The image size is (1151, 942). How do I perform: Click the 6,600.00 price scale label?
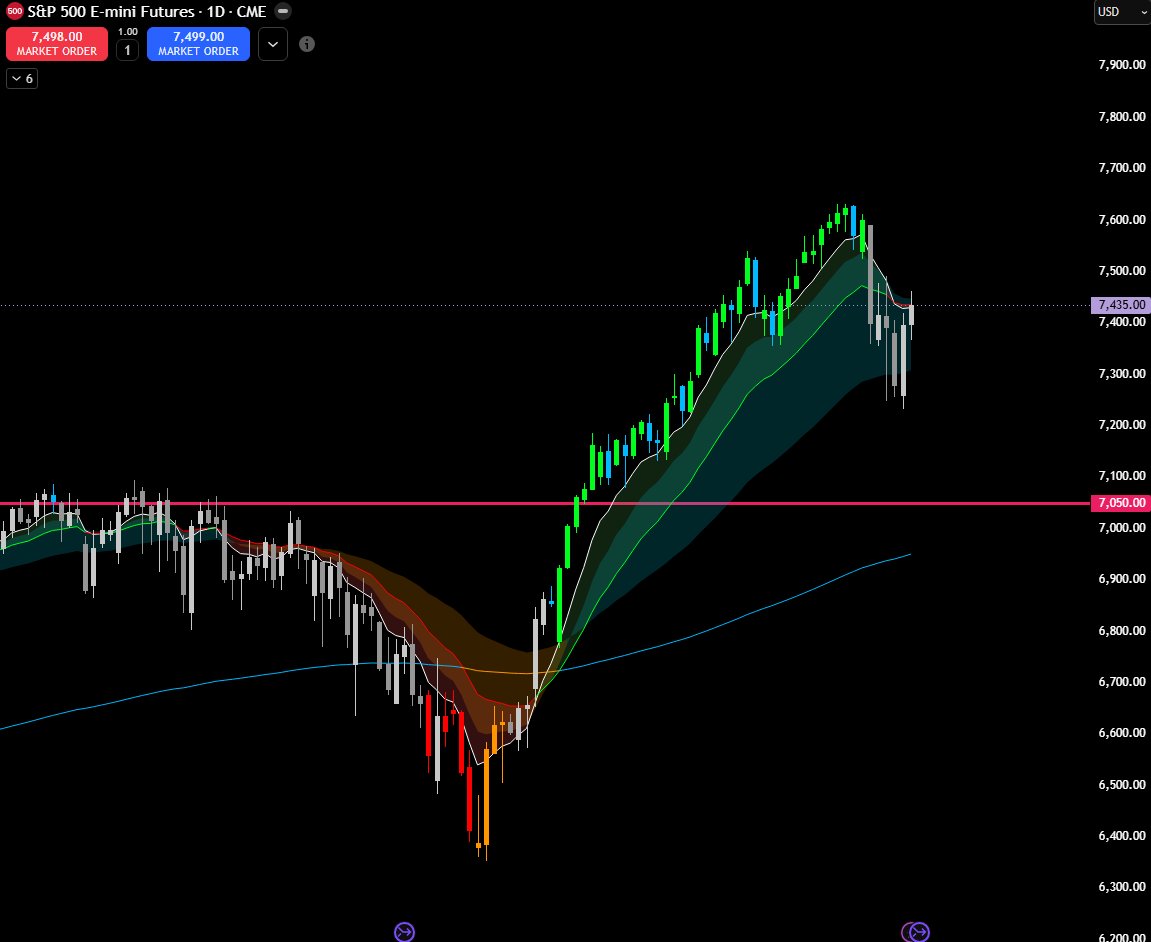[1122, 733]
